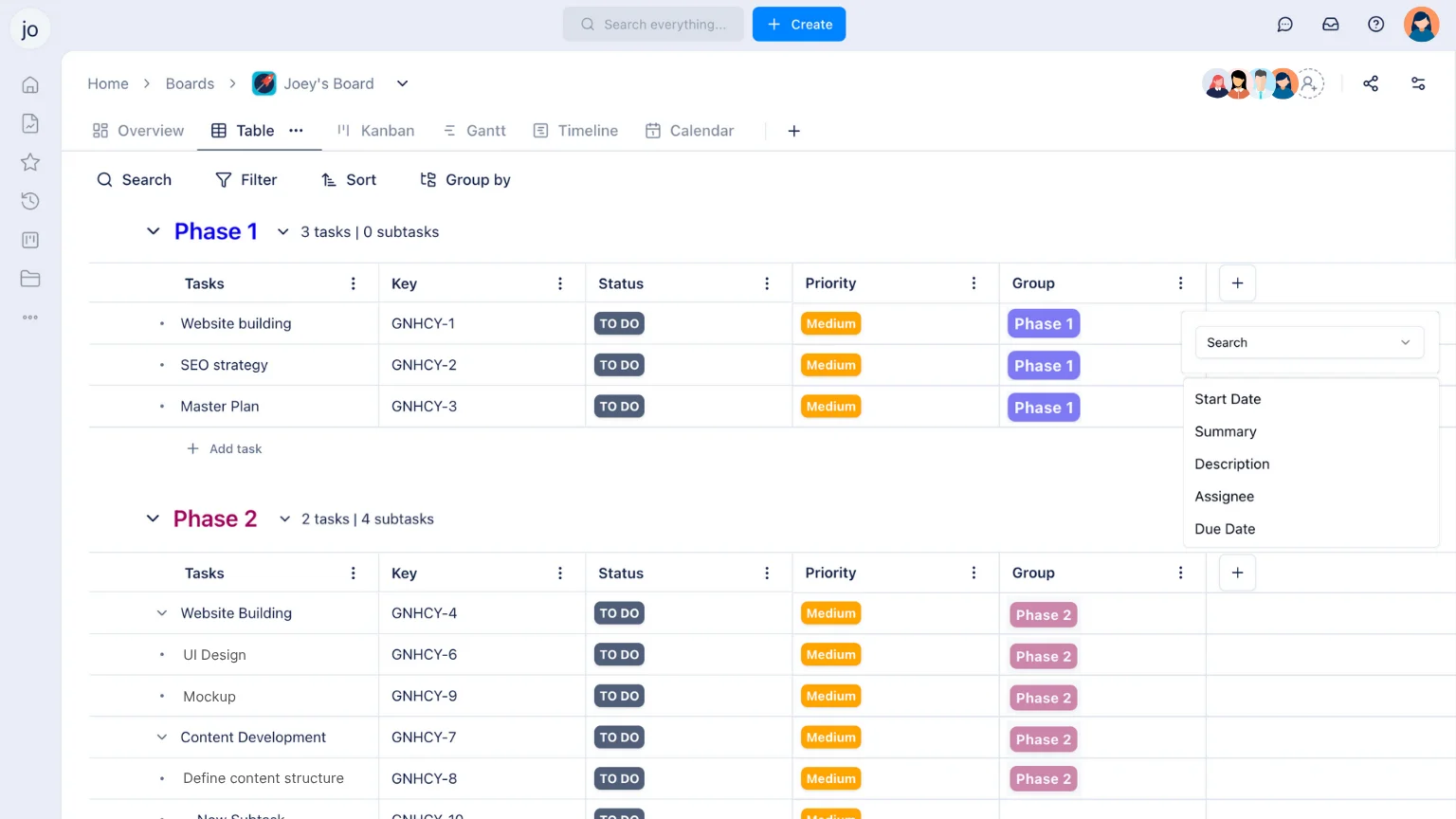Click the Search everything field
This screenshot has width=1456, height=819.
[x=653, y=25]
